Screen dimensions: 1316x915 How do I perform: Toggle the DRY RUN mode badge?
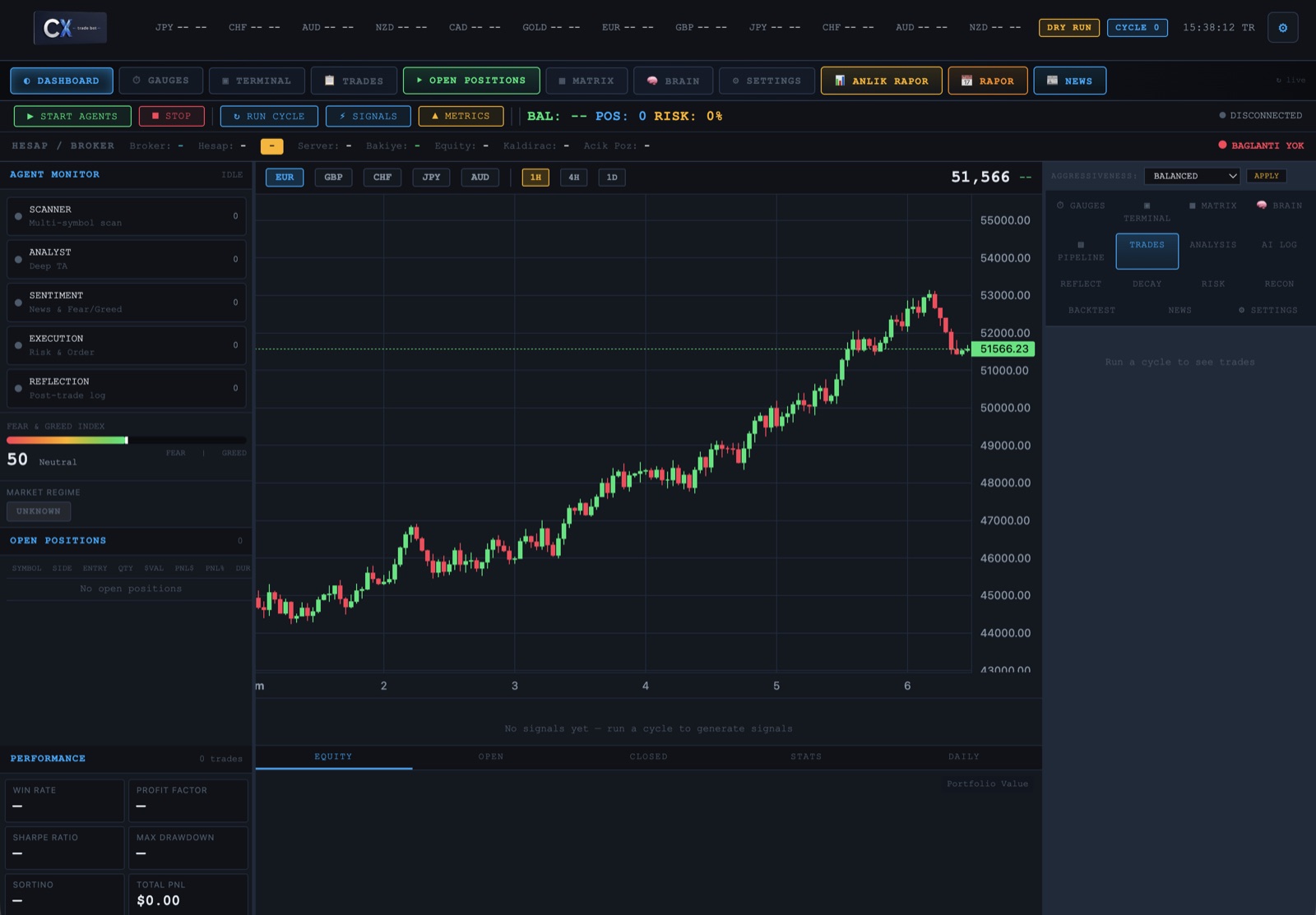pyautogui.click(x=1069, y=27)
